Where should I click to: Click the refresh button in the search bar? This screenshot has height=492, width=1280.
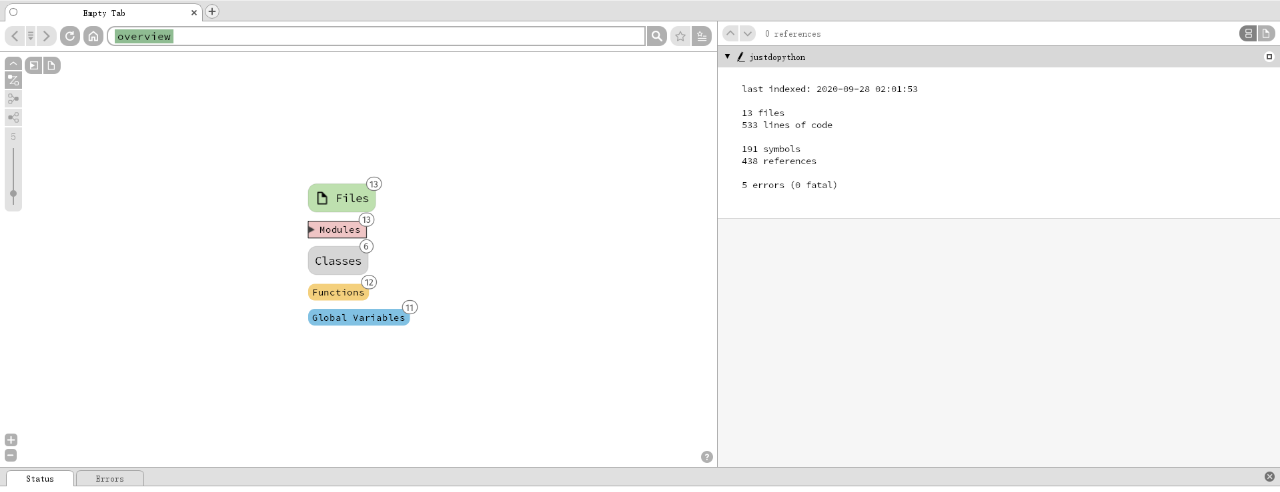[70, 36]
